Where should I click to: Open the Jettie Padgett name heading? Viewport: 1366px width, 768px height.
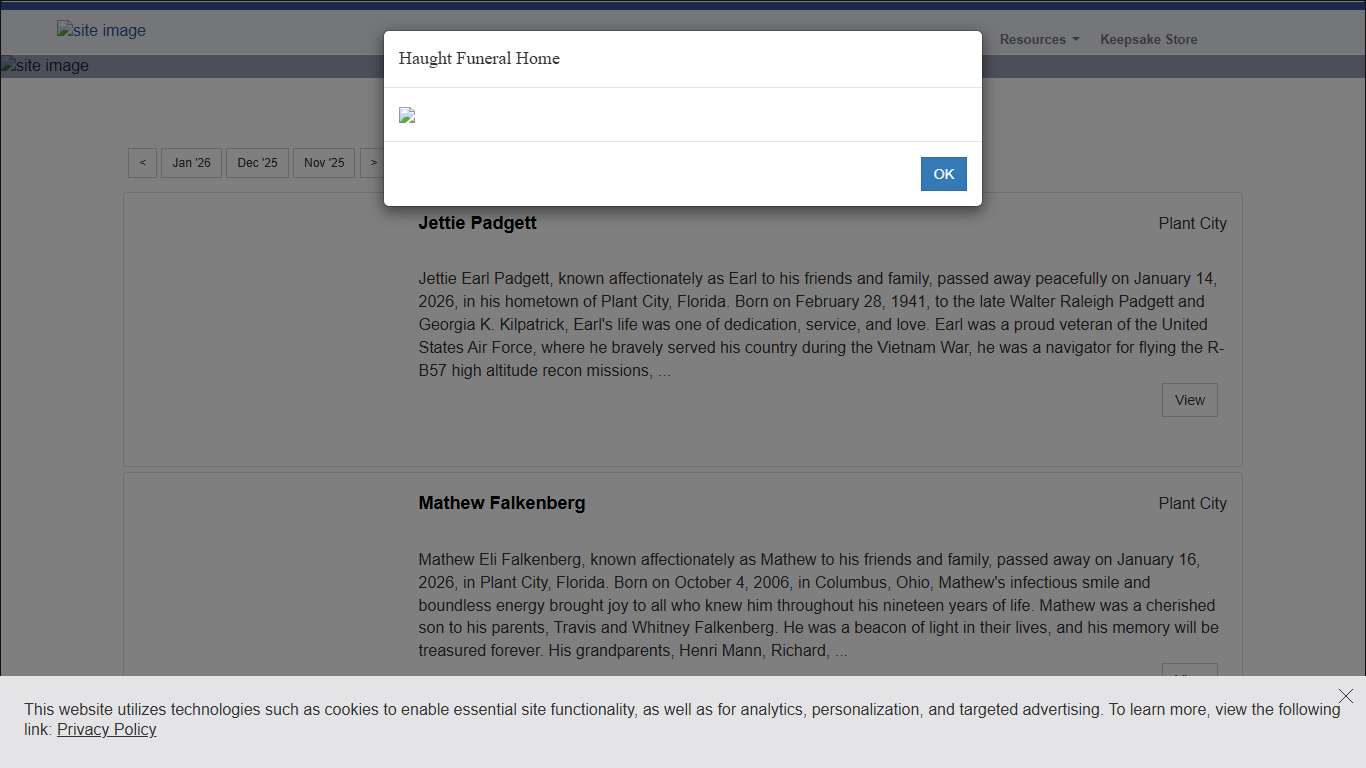[477, 223]
